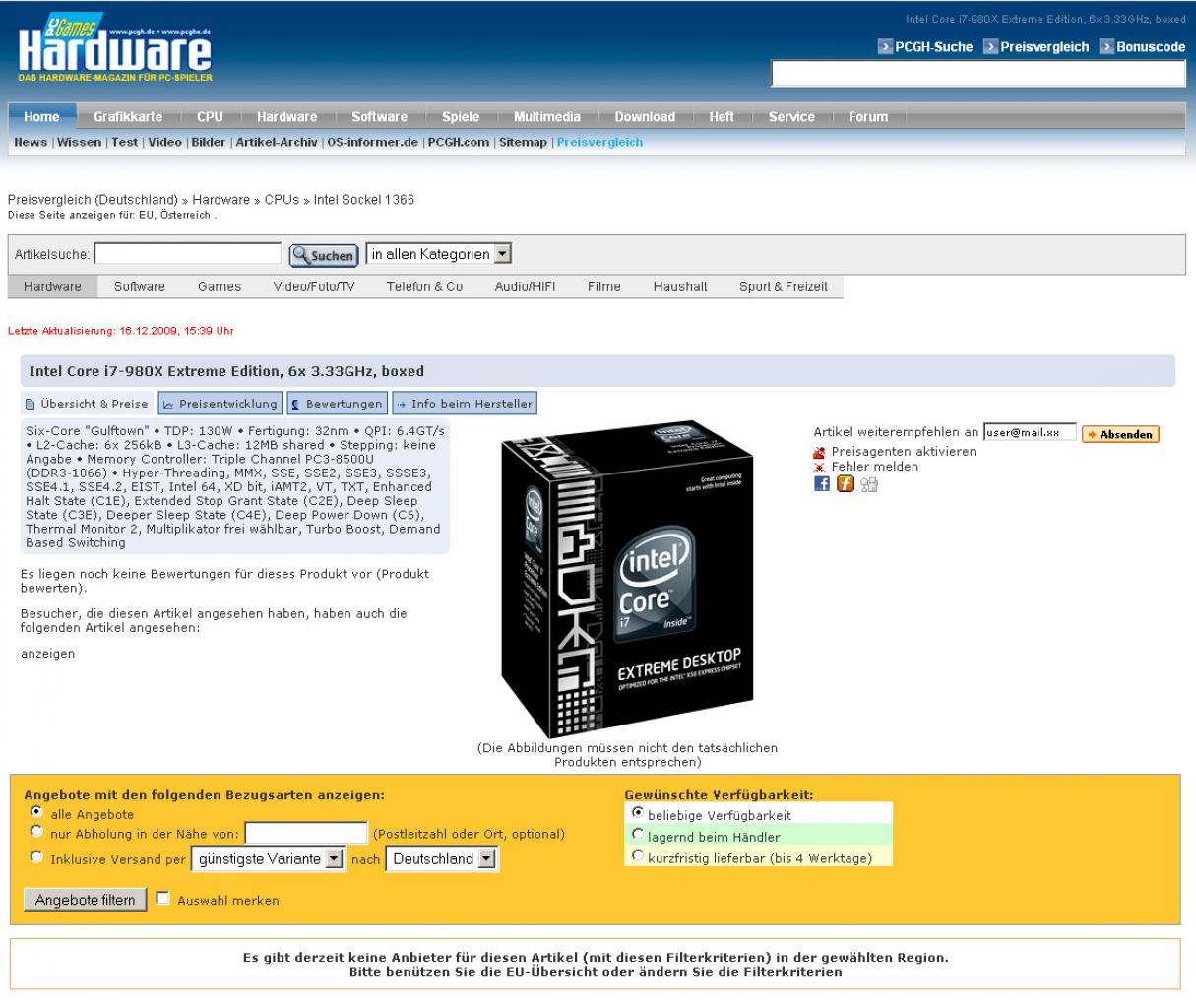Viewport: 1196px width, 1008px height.
Task: Open the Forum menu item
Action: coord(868,116)
